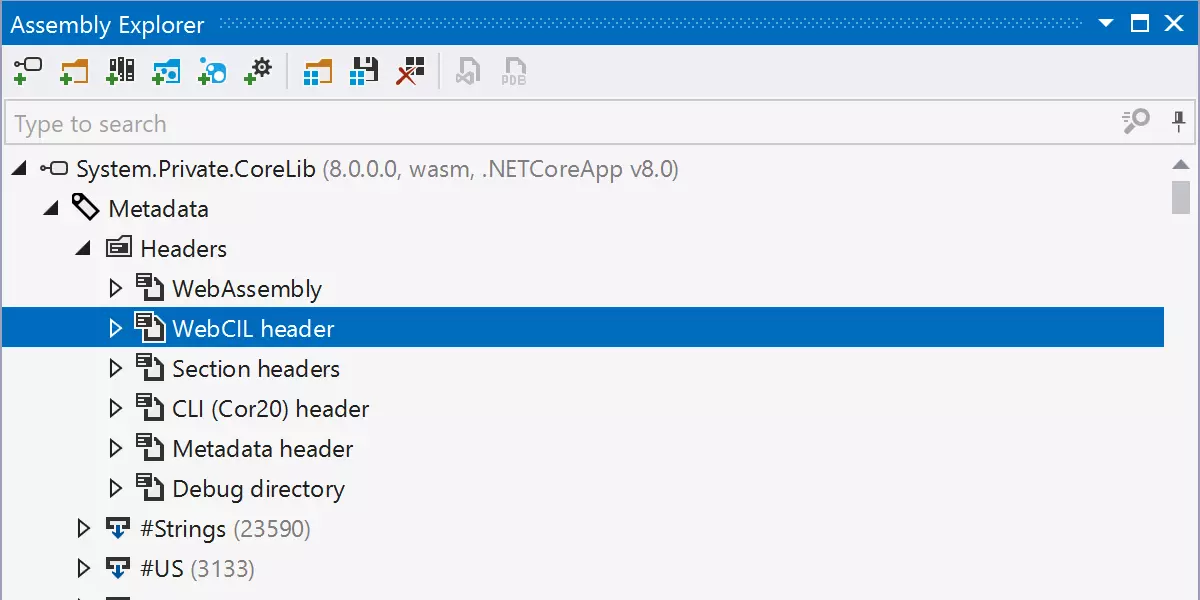
Task: Save the assembly list with floppy icon
Action: 364,70
